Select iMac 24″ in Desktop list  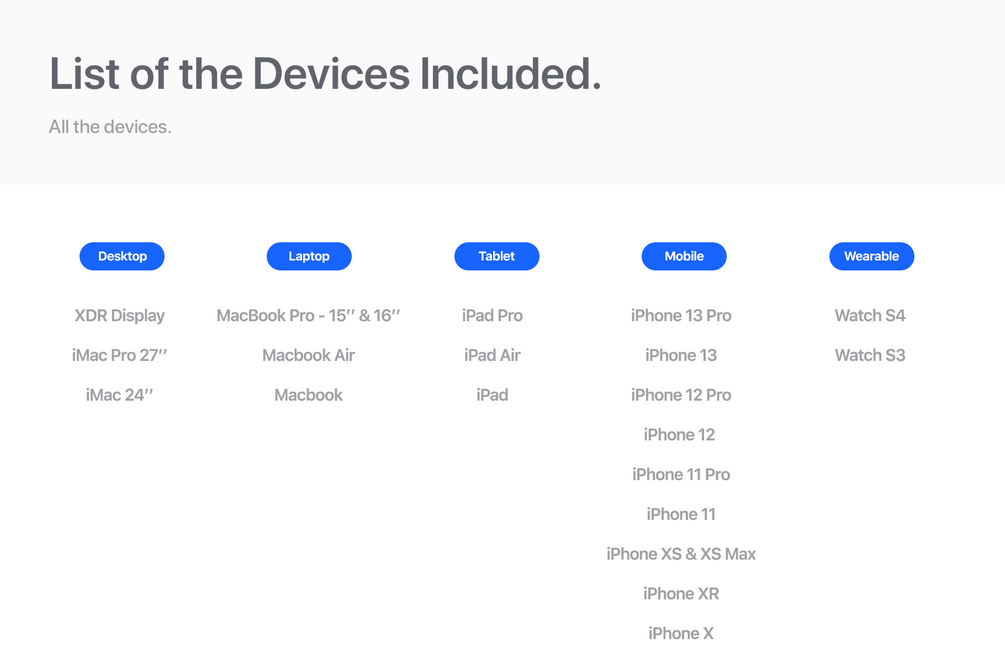120,395
